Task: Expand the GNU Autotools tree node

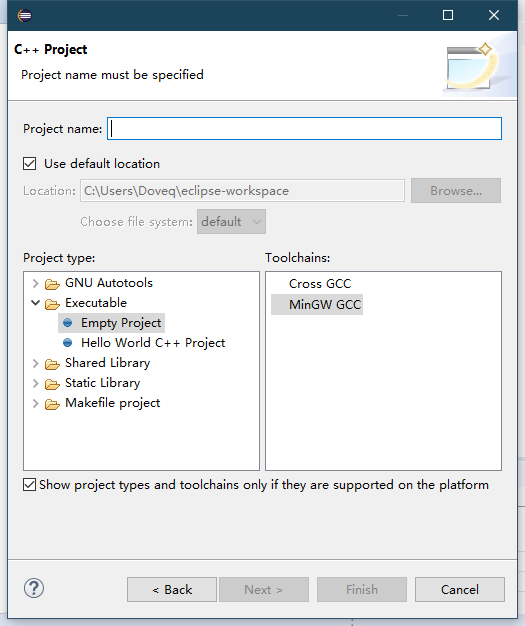Action: (x=36, y=283)
